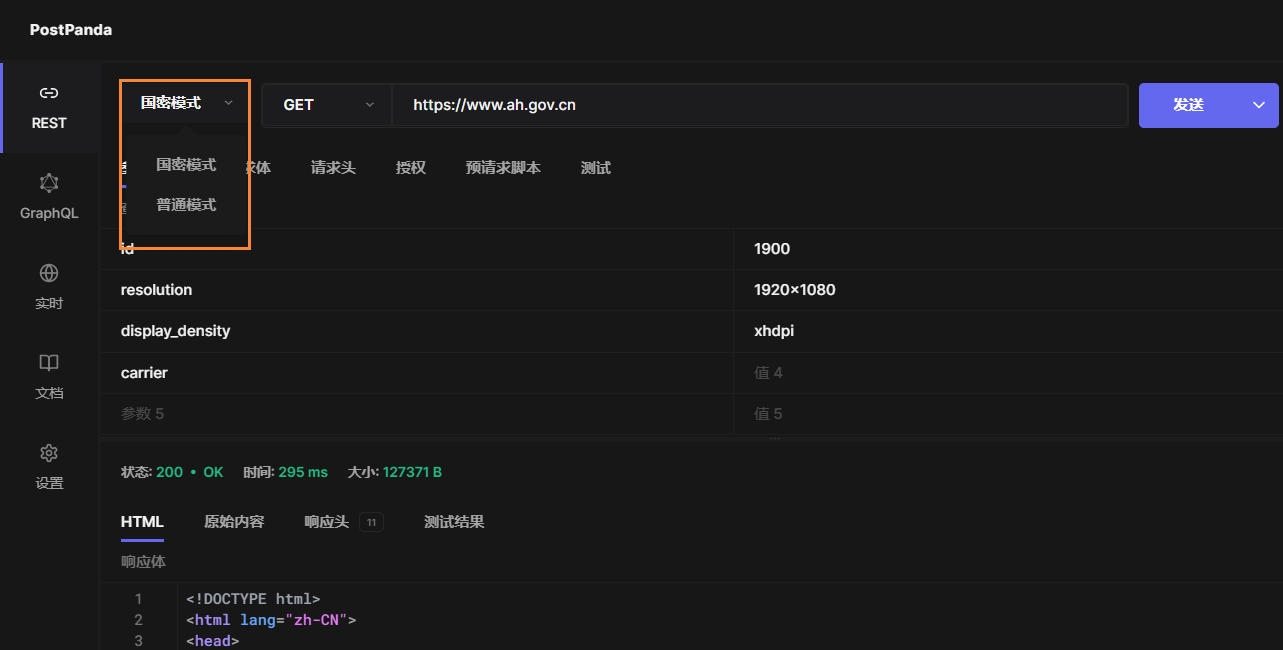View the 响应头 response headers tab
The height and width of the screenshot is (650, 1283).
[x=327, y=521]
